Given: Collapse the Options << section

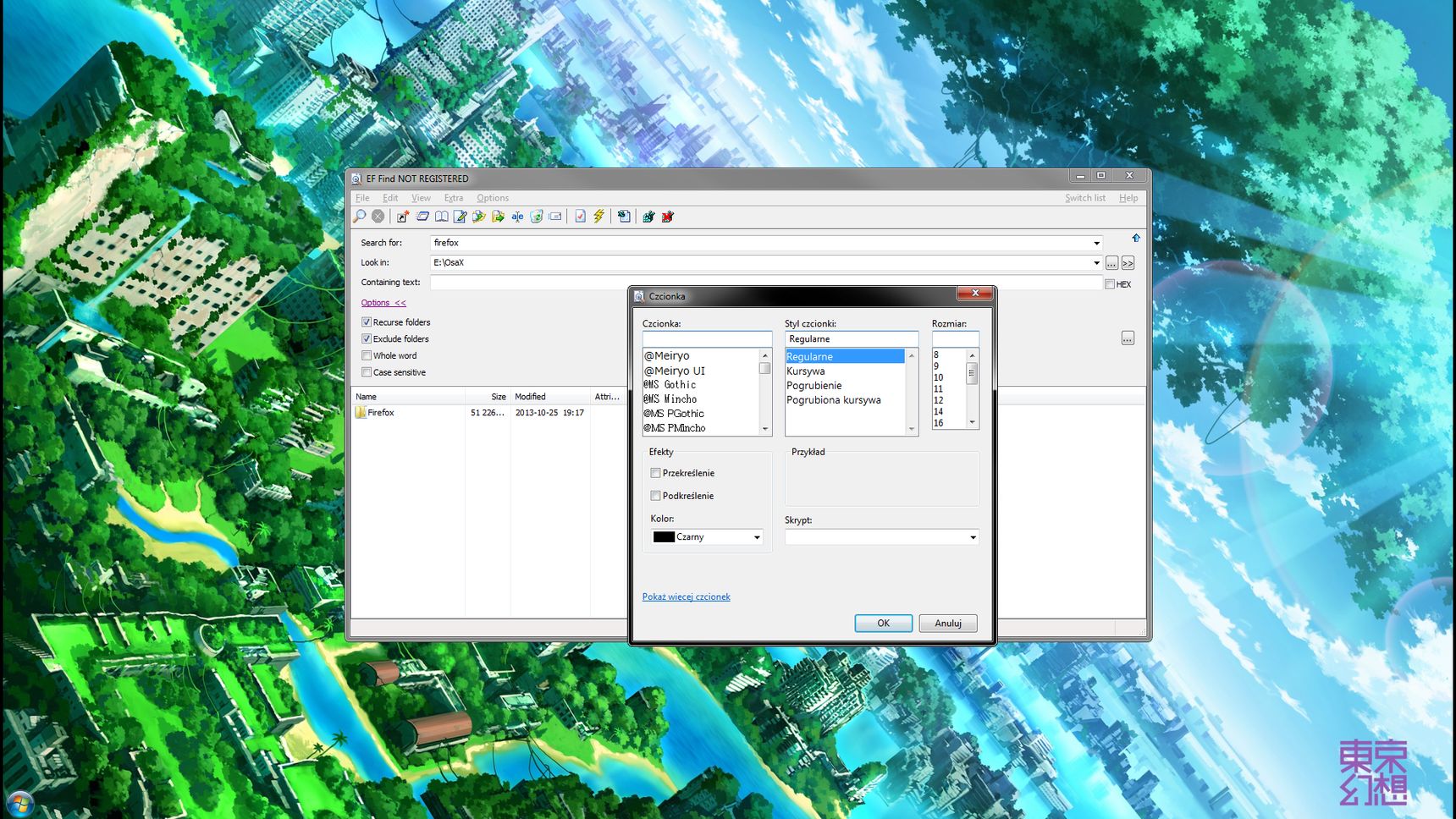Looking at the screenshot, I should (383, 303).
